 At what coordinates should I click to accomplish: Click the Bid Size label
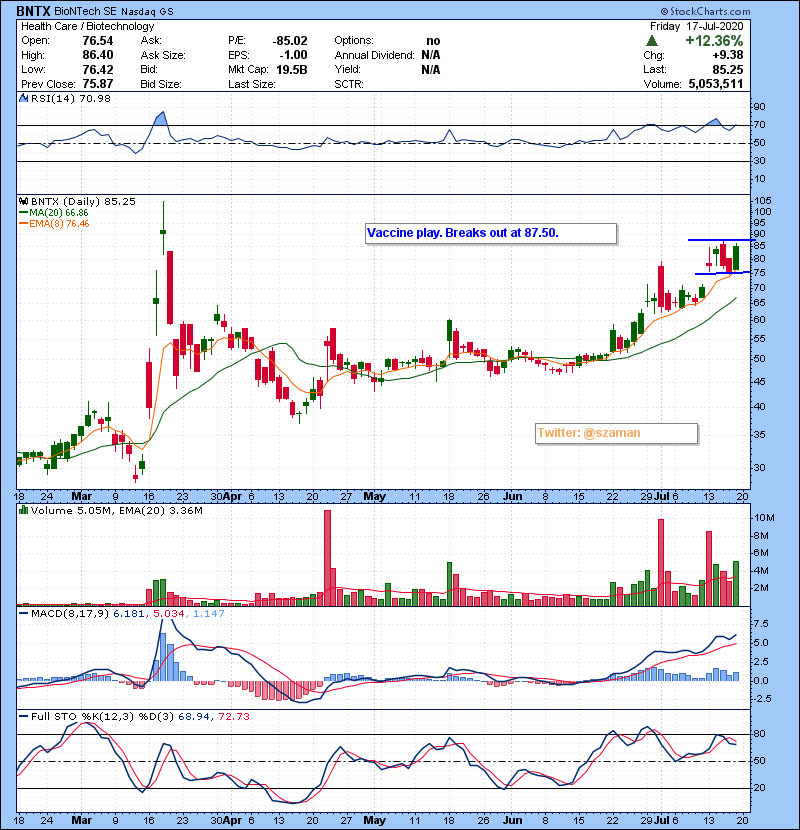click(161, 84)
